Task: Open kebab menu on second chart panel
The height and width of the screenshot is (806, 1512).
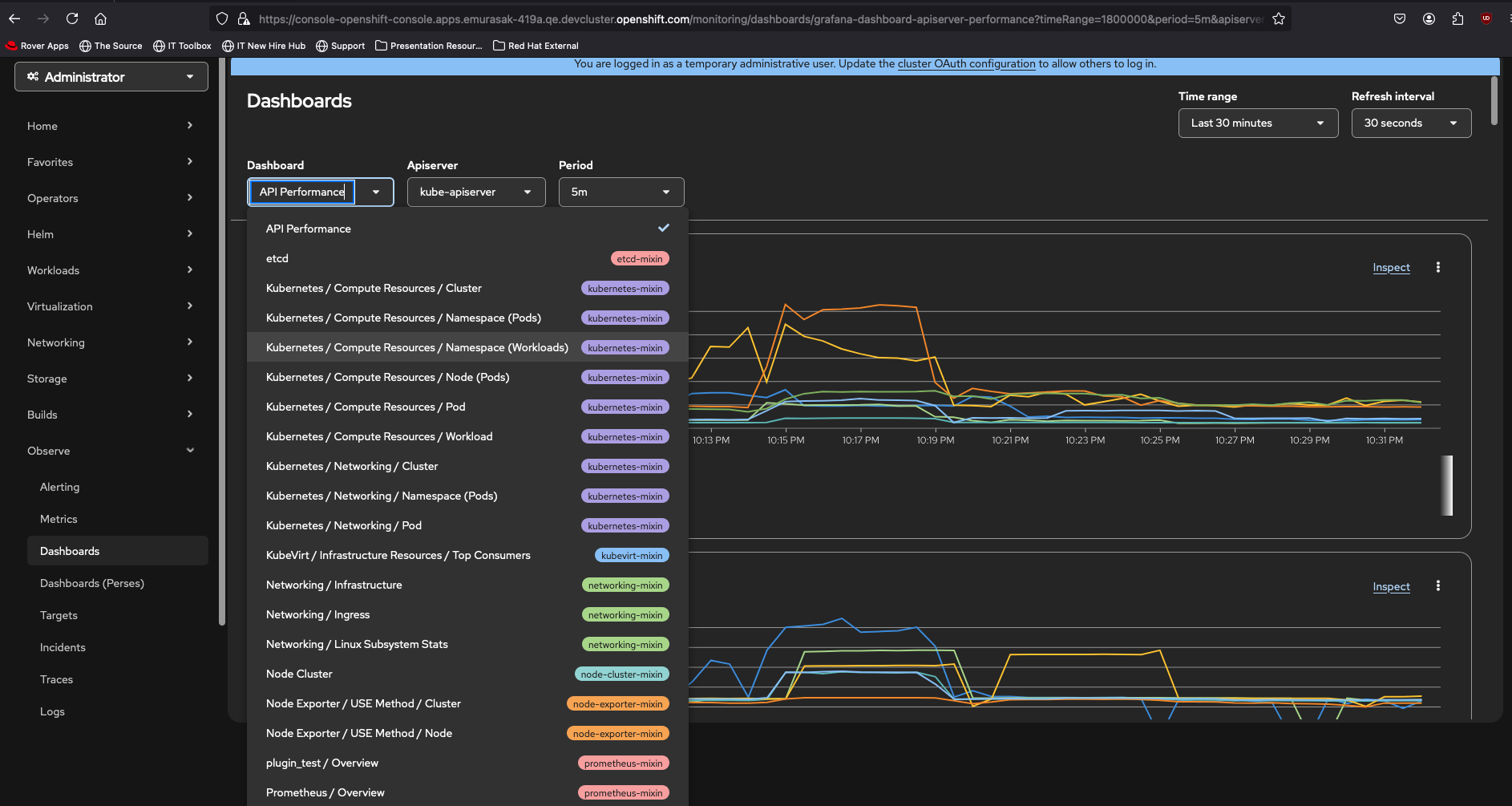Action: tap(1438, 586)
